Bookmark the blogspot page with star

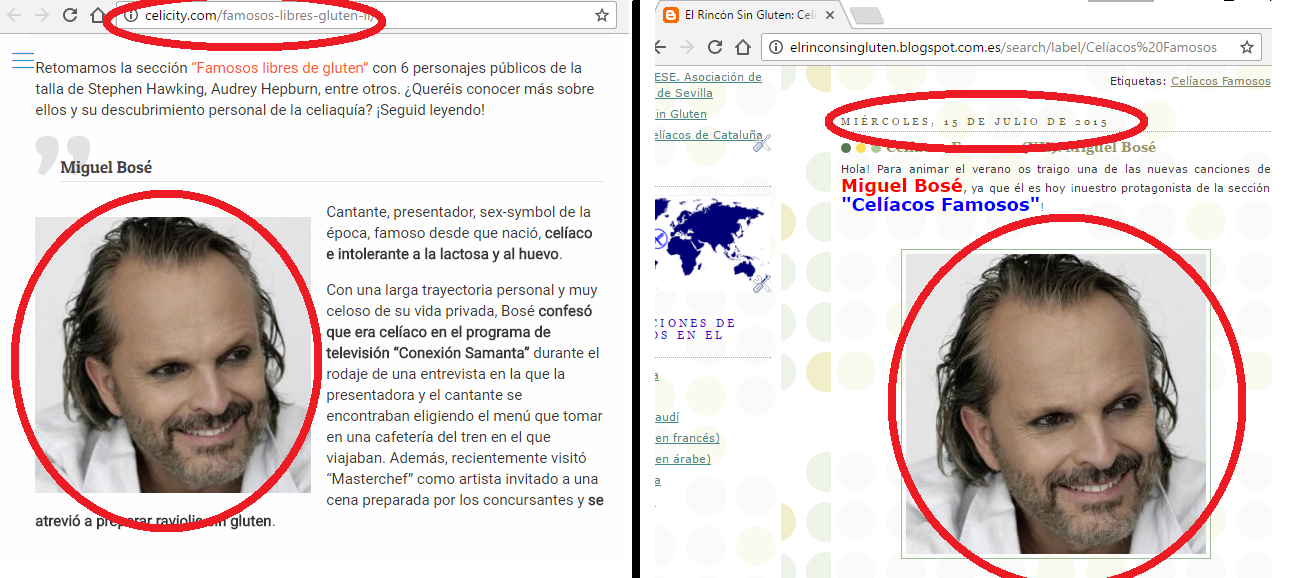[x=1246, y=47]
